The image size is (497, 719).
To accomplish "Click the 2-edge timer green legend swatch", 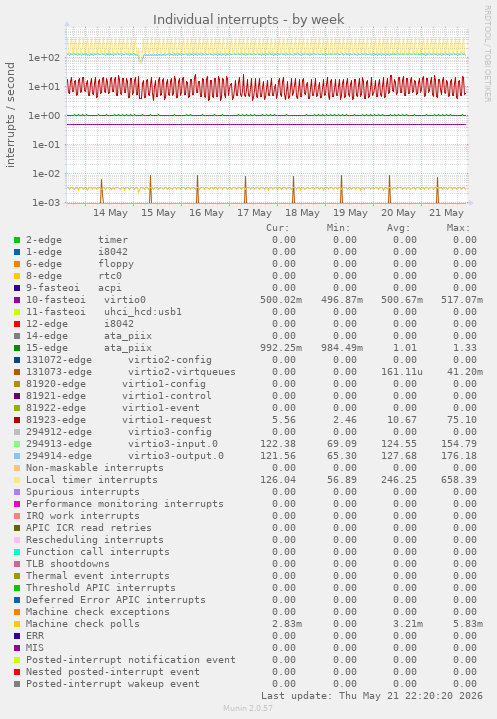I will coord(17,240).
